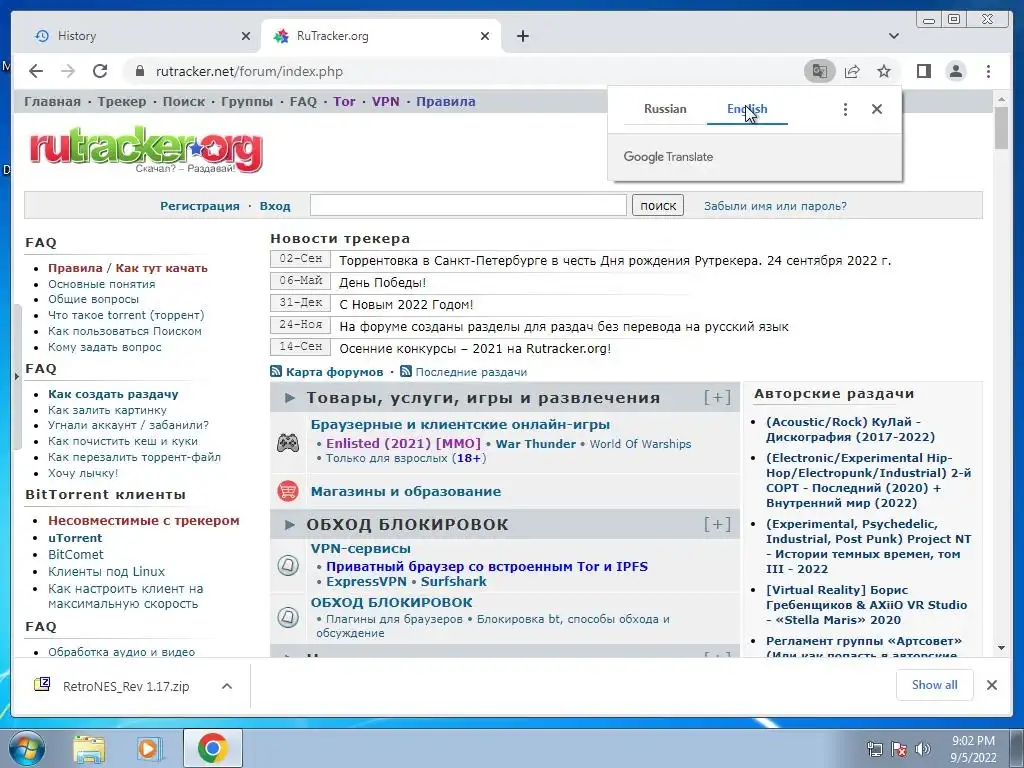
Task: Open translate options three-dot menu
Action: pos(845,109)
